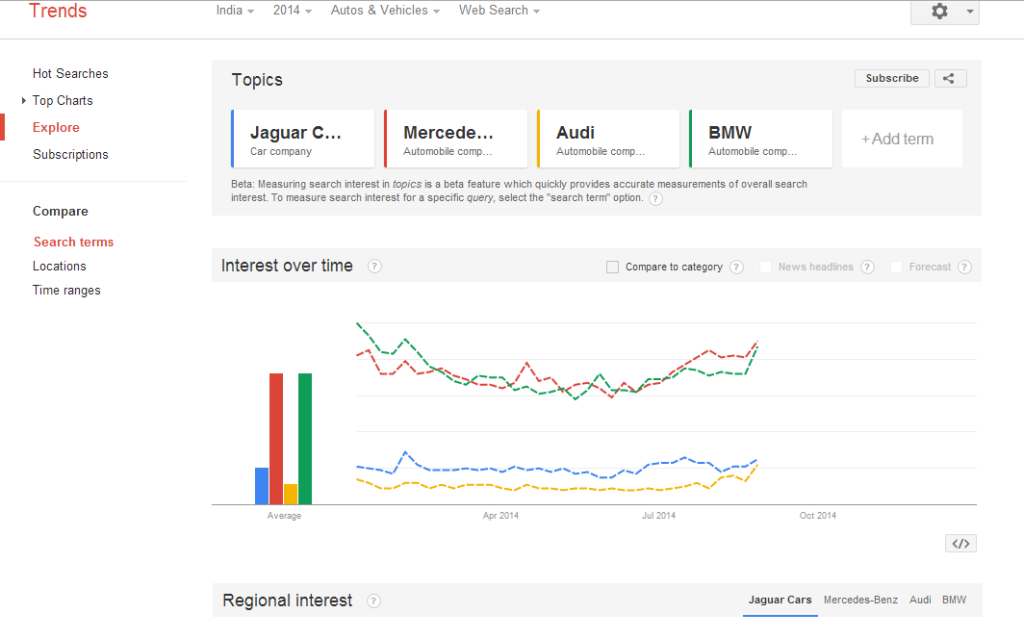
Task: Click help icon next to Forecast
Action: click(x=964, y=267)
